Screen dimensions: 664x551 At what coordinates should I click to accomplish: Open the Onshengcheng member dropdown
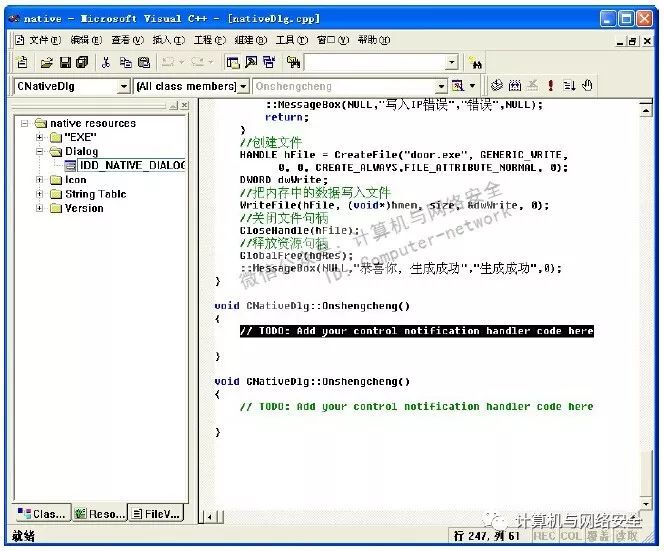441,86
